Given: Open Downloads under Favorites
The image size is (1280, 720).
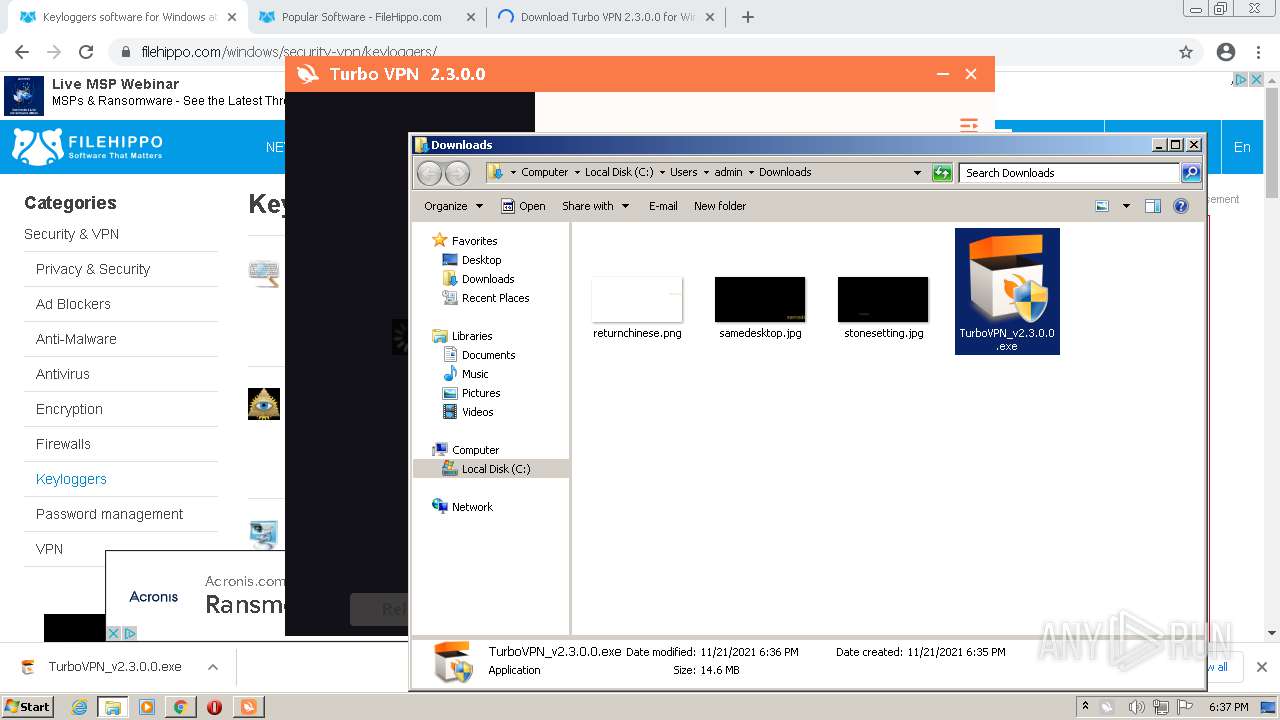Looking at the screenshot, I should tap(488, 279).
